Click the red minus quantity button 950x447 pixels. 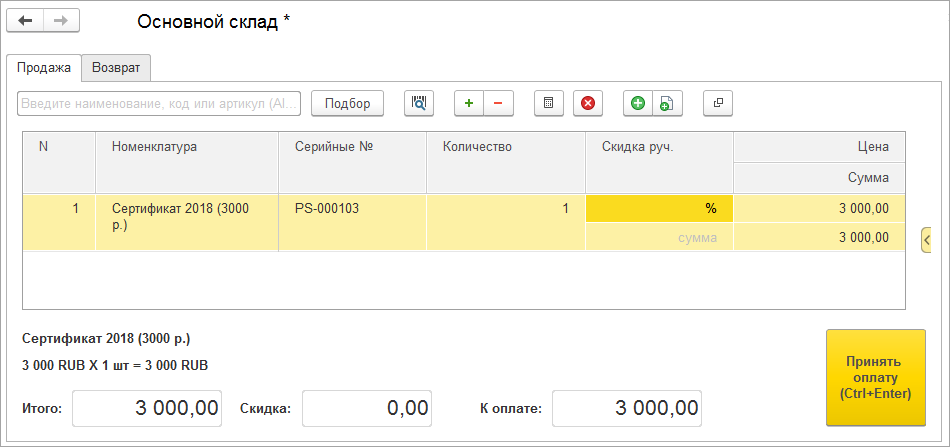point(498,103)
